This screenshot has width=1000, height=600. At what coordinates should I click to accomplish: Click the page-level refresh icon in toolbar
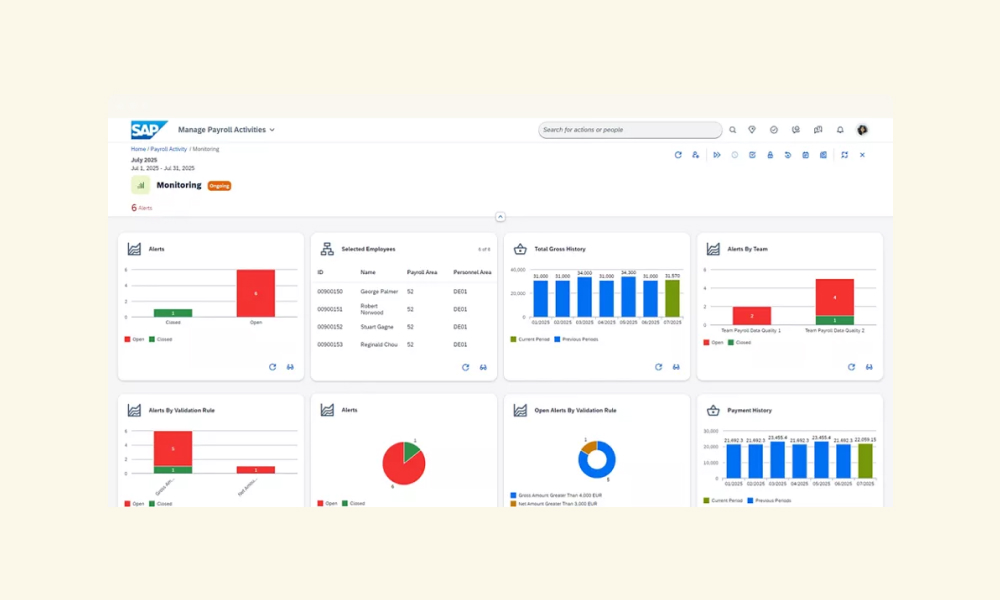pos(678,155)
